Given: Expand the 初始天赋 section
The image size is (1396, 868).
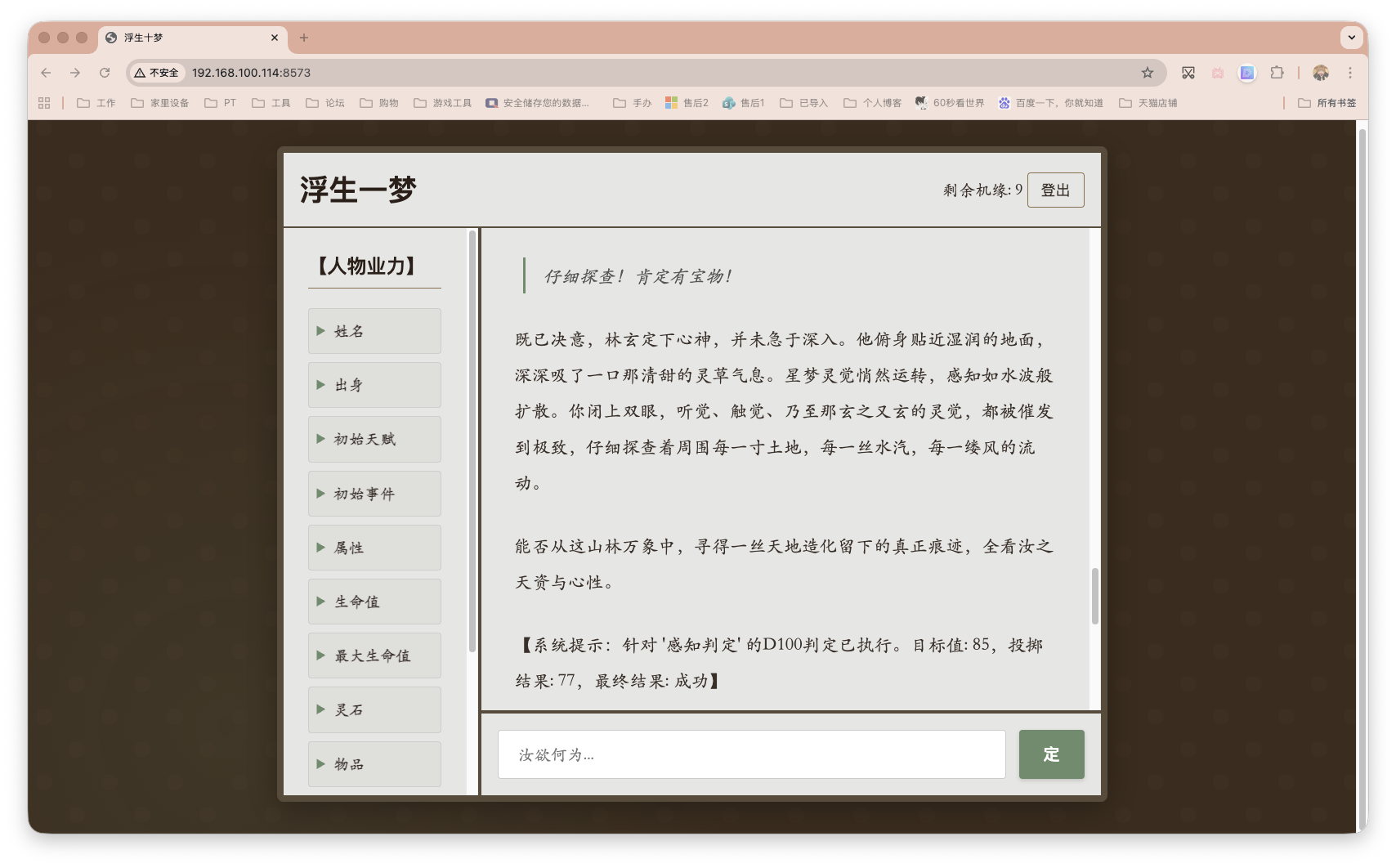Looking at the screenshot, I should coord(374,439).
